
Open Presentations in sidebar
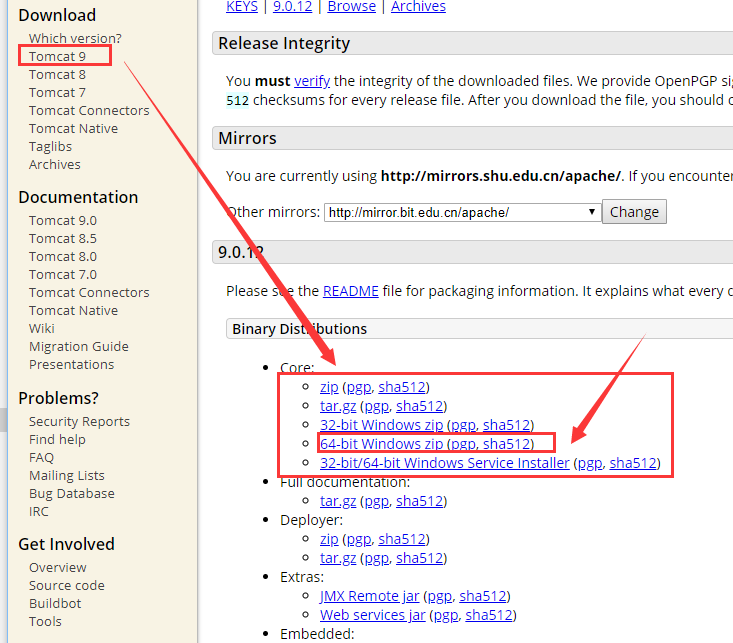click(x=71, y=364)
